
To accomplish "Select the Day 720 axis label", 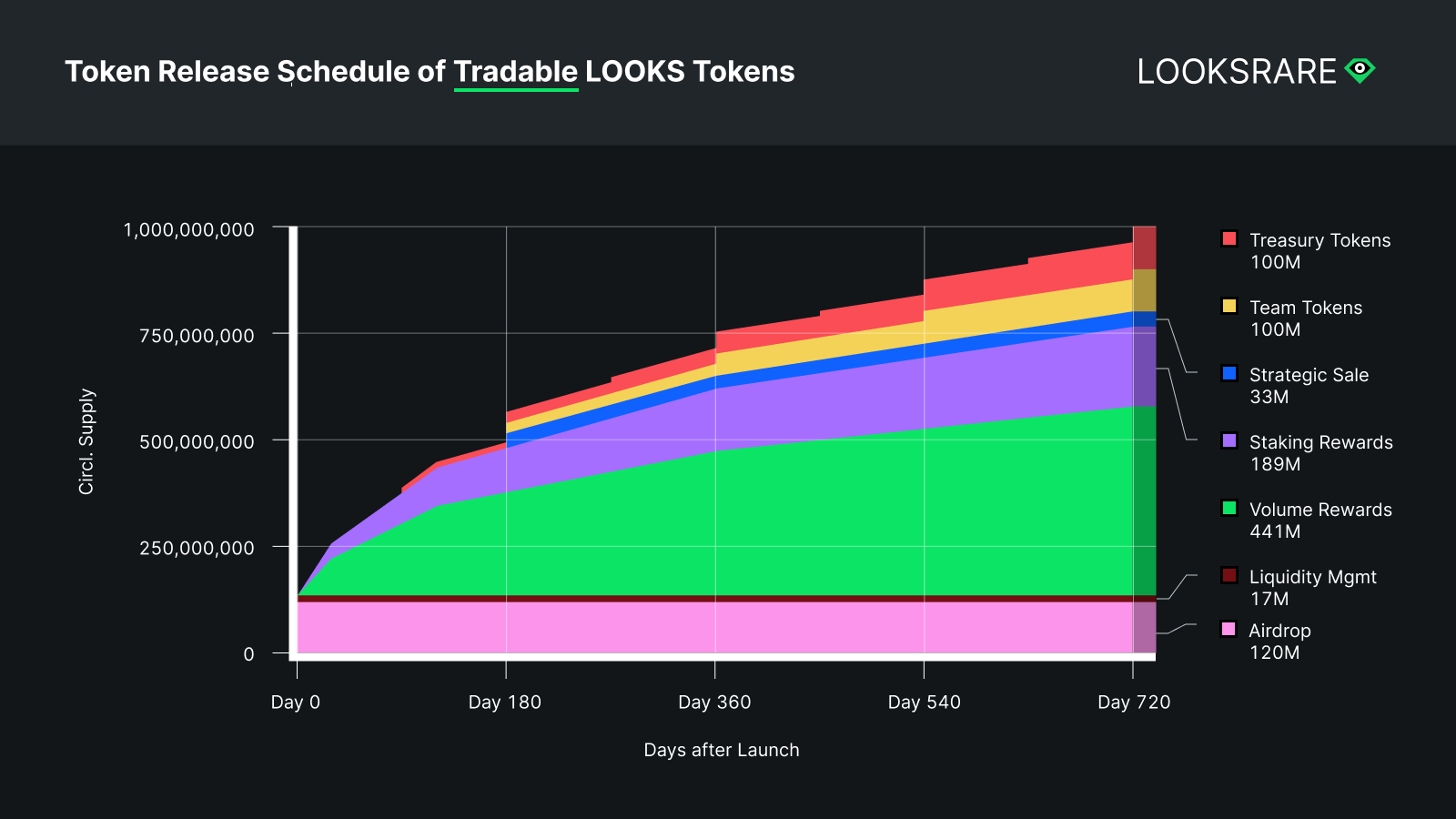I will click(x=1134, y=703).
